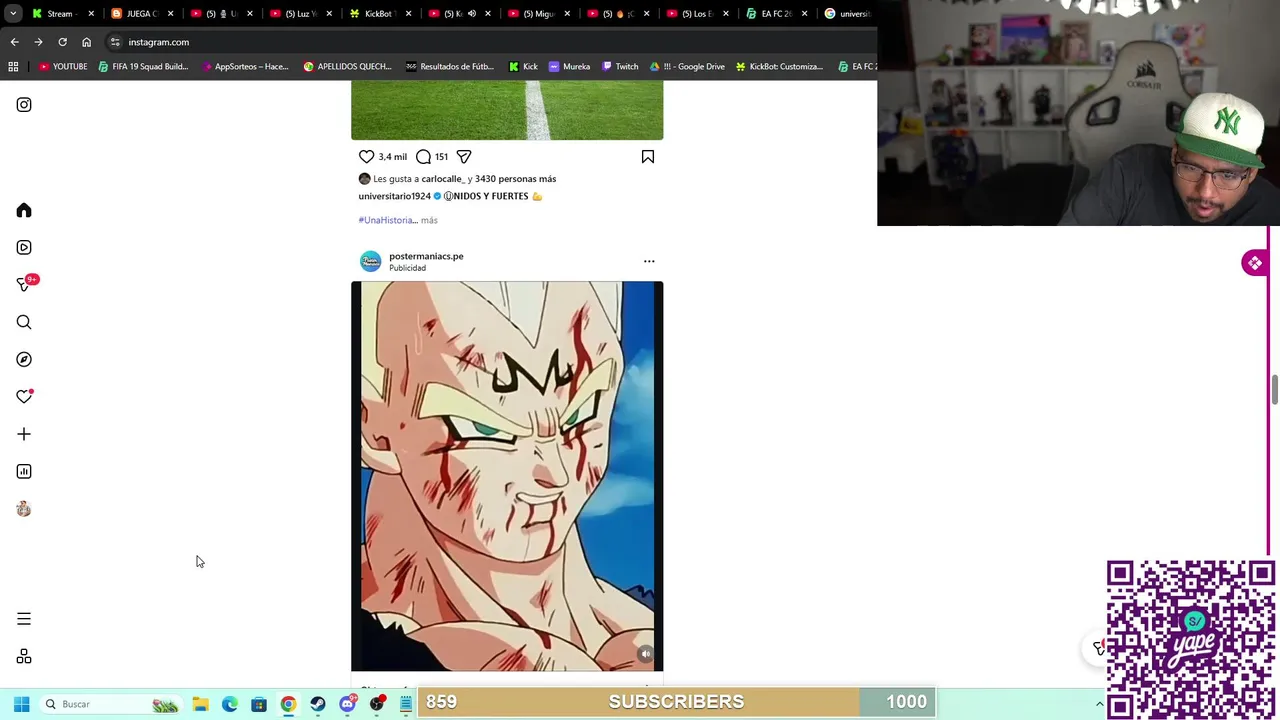
Task: Open comments on post with 151 comments
Action: [x=423, y=157]
